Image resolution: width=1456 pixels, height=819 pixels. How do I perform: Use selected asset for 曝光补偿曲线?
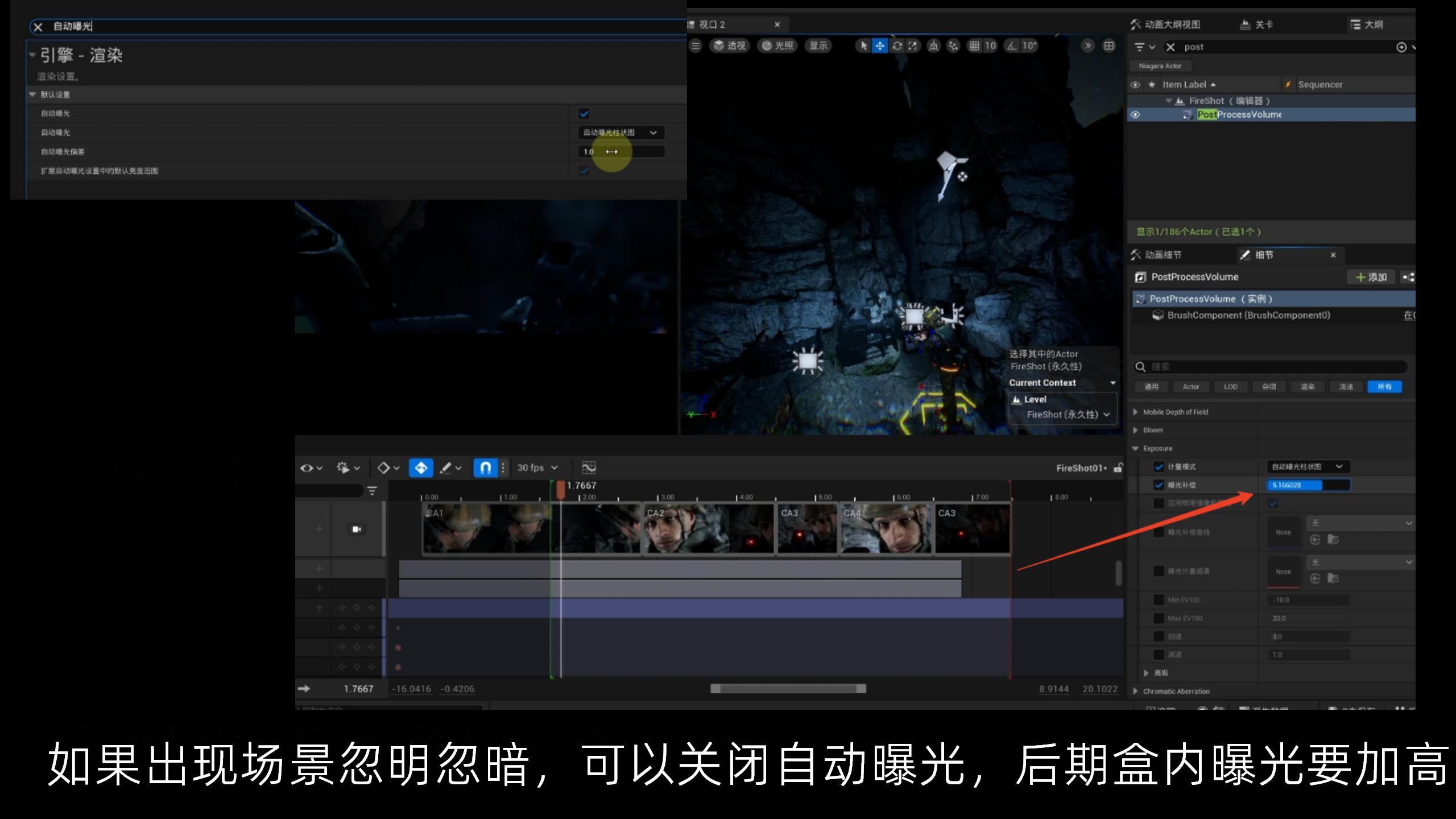1315,540
